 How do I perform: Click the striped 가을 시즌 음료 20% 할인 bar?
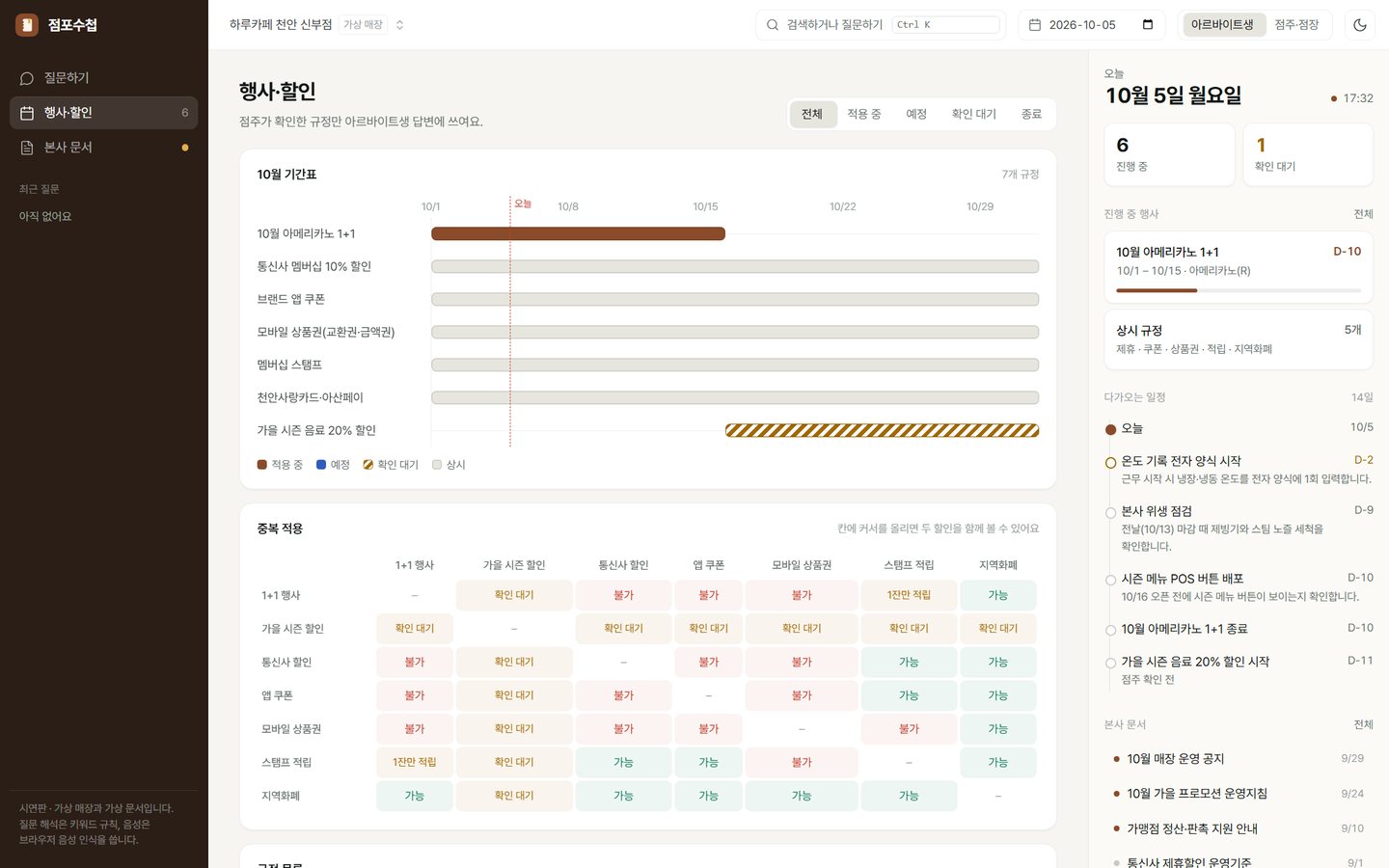pyautogui.click(x=882, y=430)
